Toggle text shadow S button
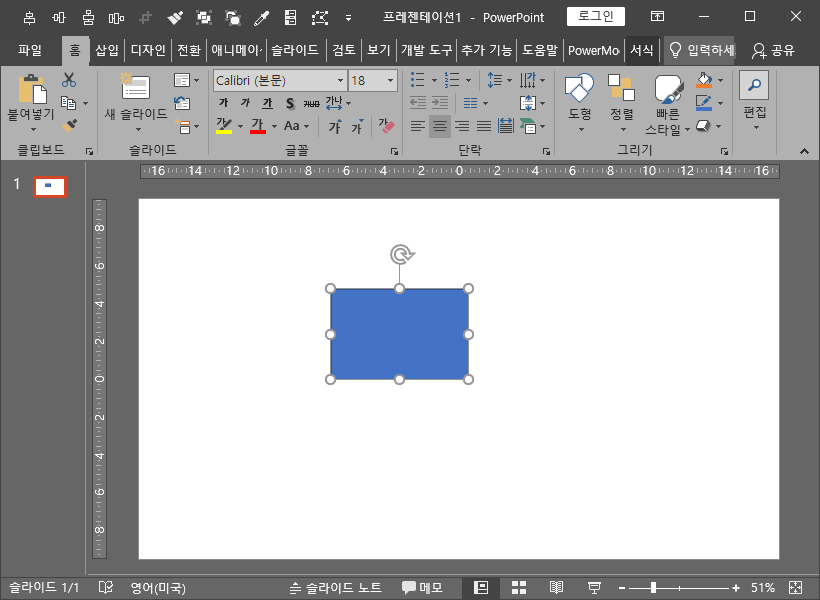Viewport: 820px width, 600px height. click(290, 104)
